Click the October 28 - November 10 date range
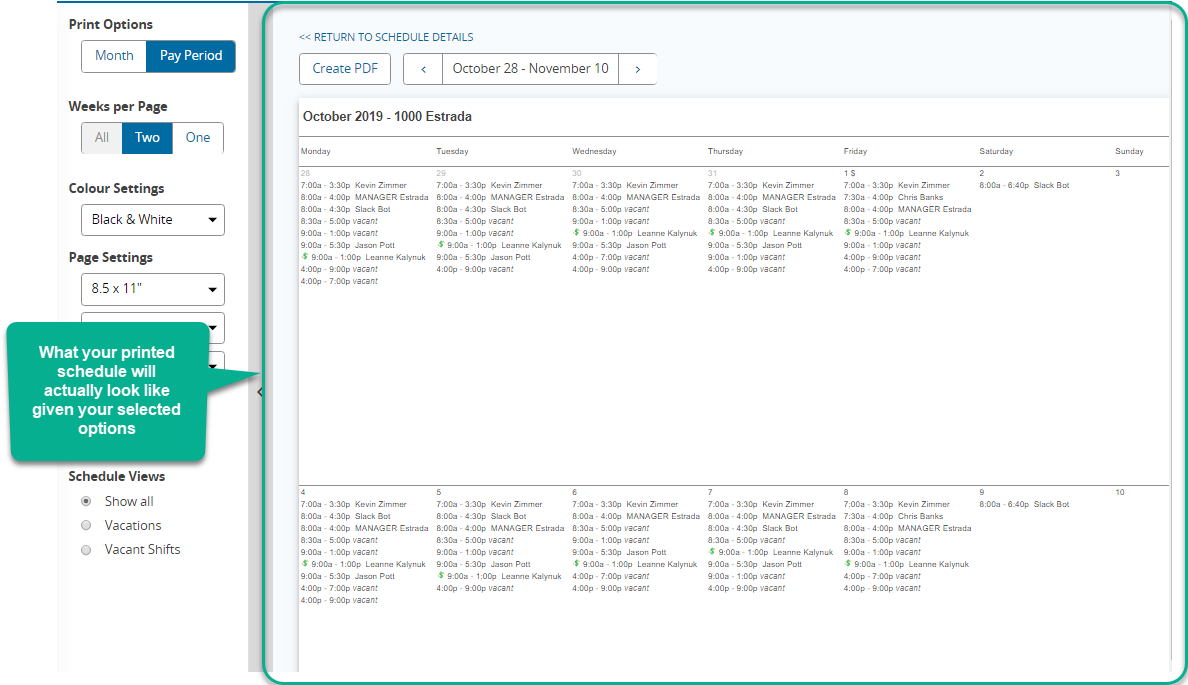 pyautogui.click(x=530, y=69)
